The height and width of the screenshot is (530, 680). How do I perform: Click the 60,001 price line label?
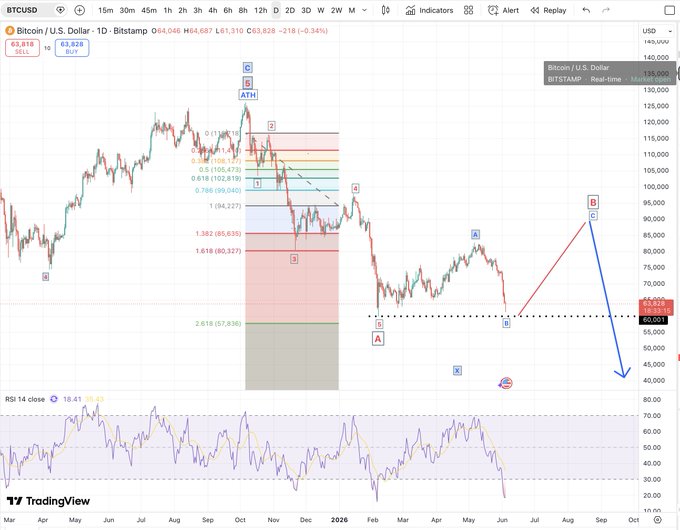coord(654,320)
